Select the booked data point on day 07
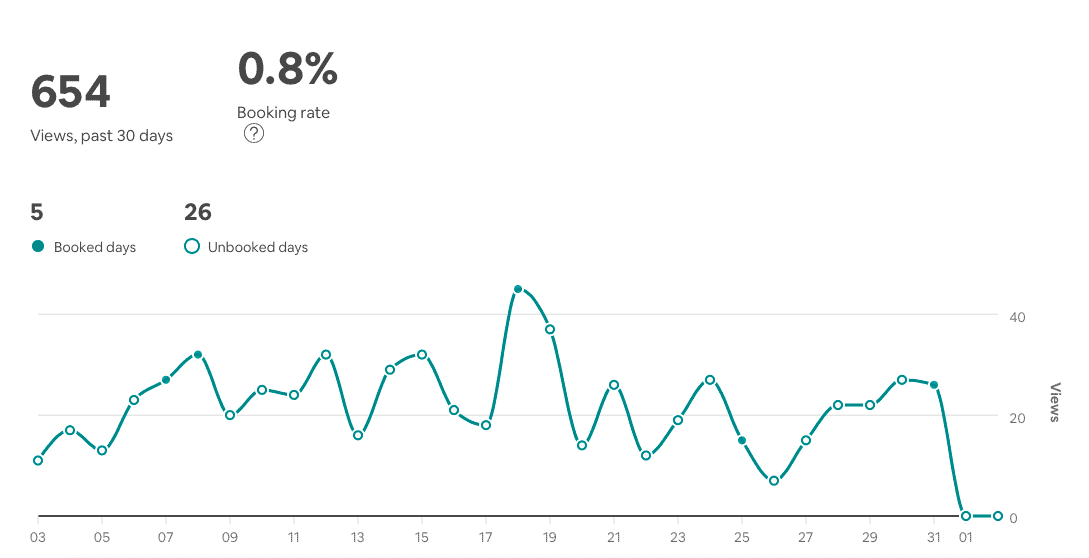The width and height of the screenshot is (1089, 558). coord(166,380)
